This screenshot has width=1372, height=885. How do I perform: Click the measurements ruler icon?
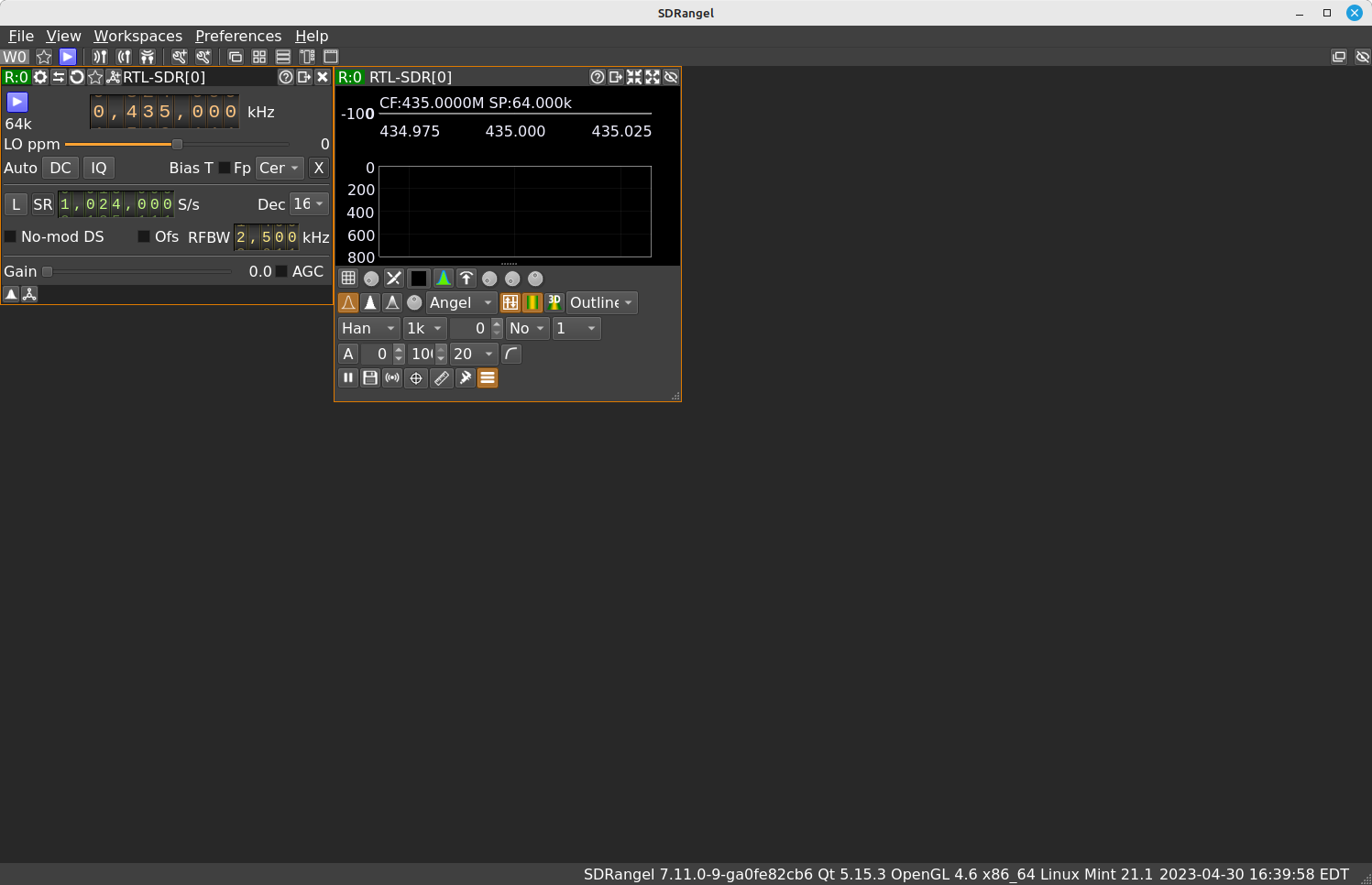[442, 377]
